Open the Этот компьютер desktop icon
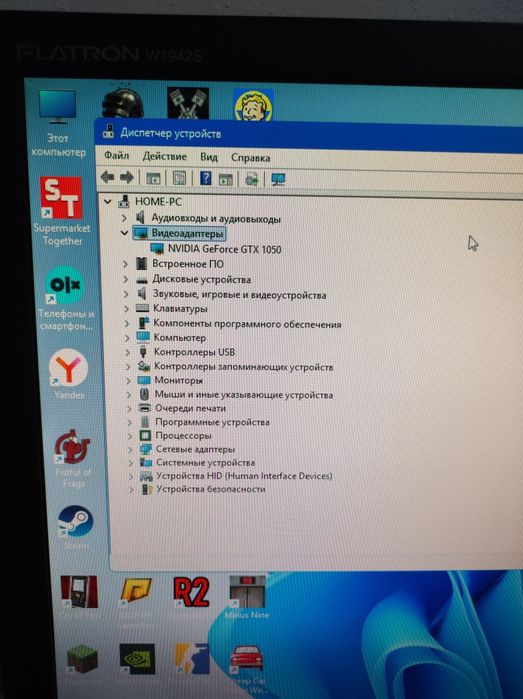Viewport: 523px width, 699px height. pyautogui.click(x=57, y=123)
